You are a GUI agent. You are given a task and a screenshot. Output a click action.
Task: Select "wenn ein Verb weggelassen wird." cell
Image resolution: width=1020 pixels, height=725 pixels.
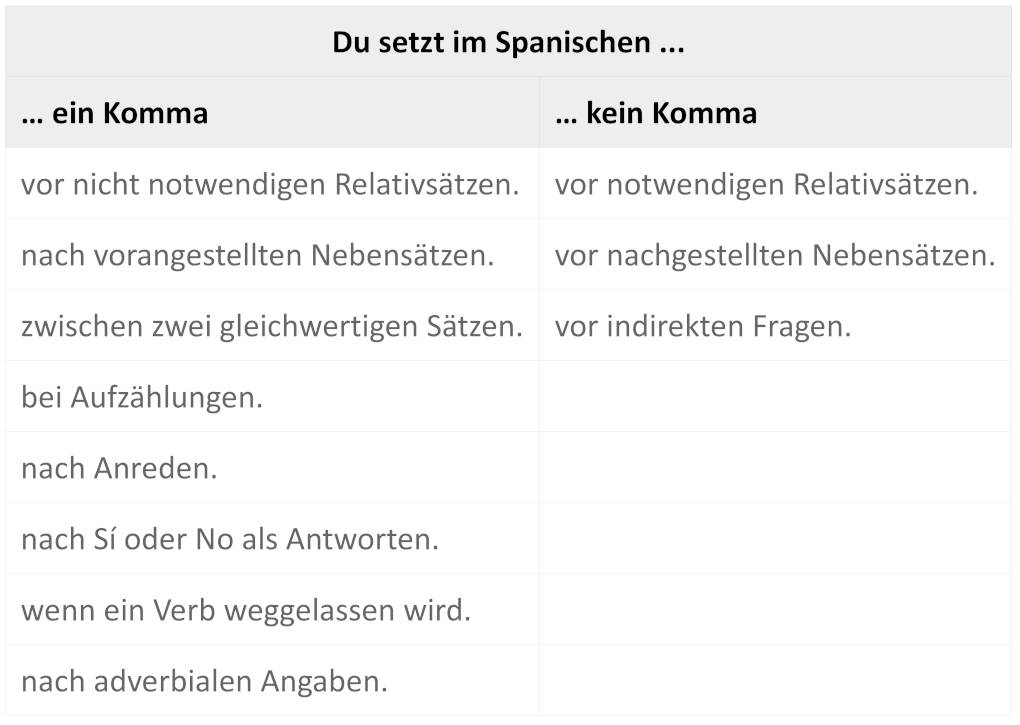245,611
